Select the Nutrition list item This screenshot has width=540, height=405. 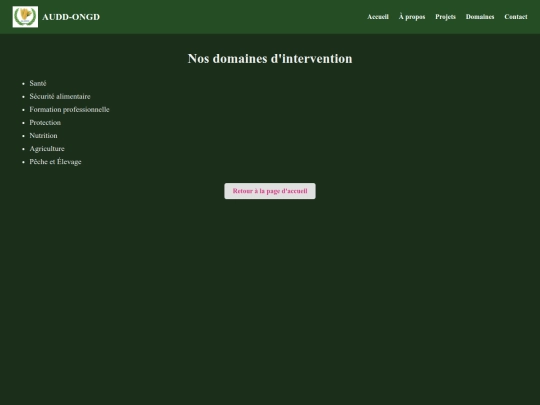(x=43, y=136)
